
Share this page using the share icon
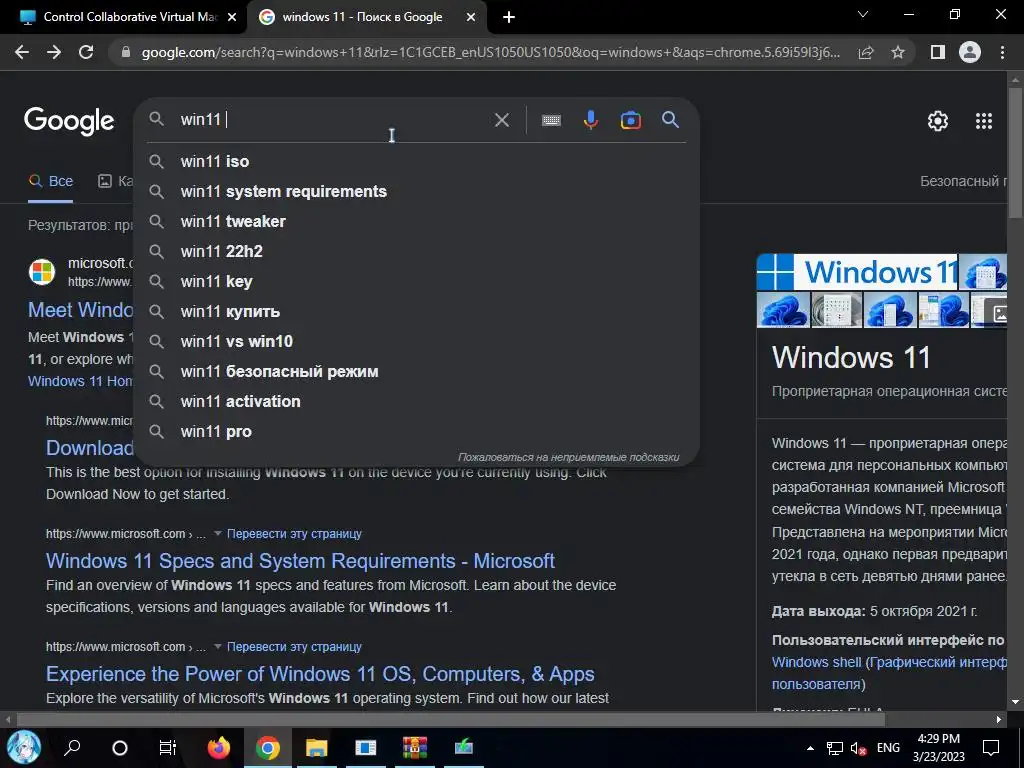(866, 52)
